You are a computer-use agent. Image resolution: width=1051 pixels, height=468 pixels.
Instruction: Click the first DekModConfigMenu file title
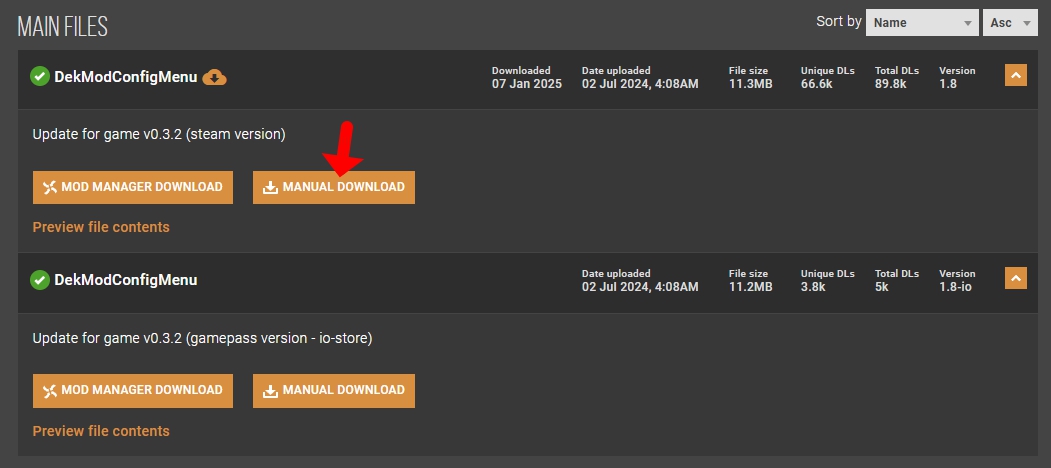[x=126, y=76]
